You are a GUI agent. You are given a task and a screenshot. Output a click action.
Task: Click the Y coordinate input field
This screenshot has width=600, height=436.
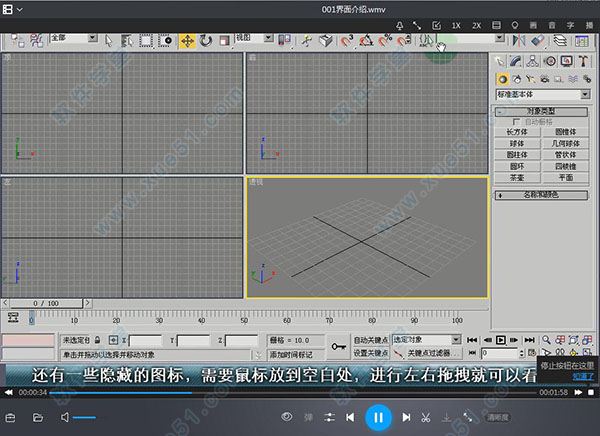194,340
